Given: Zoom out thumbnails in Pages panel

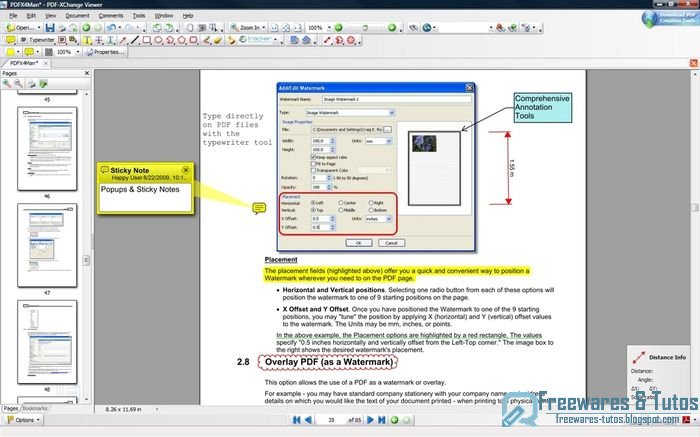Looking at the screenshot, I should (18, 83).
